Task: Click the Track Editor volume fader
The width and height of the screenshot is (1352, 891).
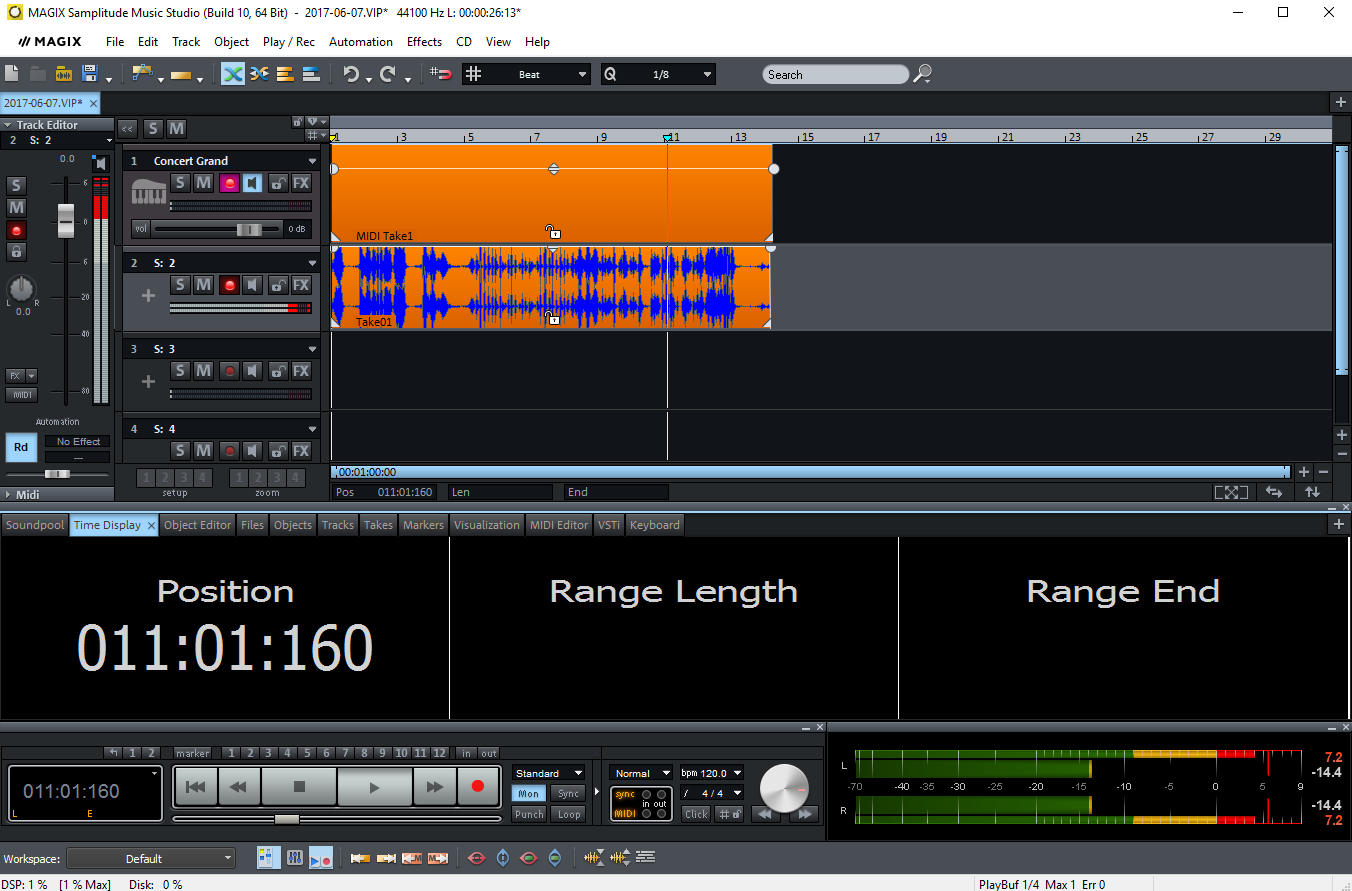Action: (66, 220)
